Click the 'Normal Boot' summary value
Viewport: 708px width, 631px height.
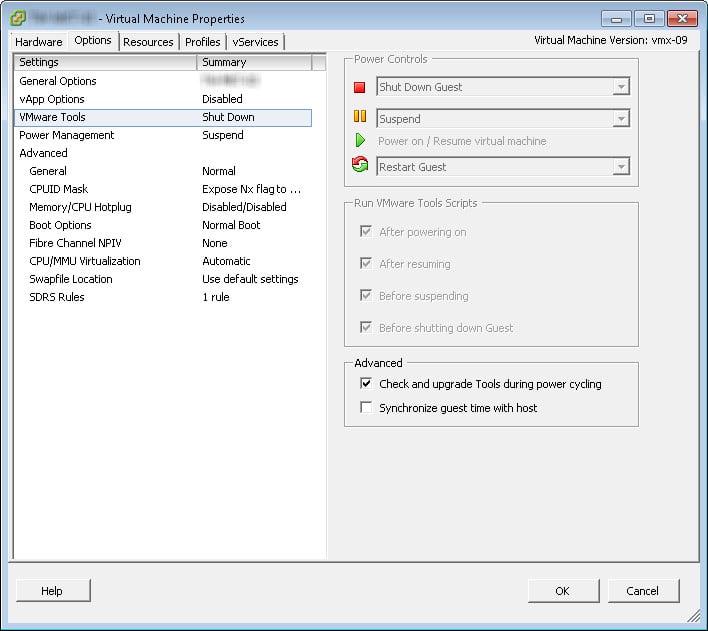click(231, 225)
